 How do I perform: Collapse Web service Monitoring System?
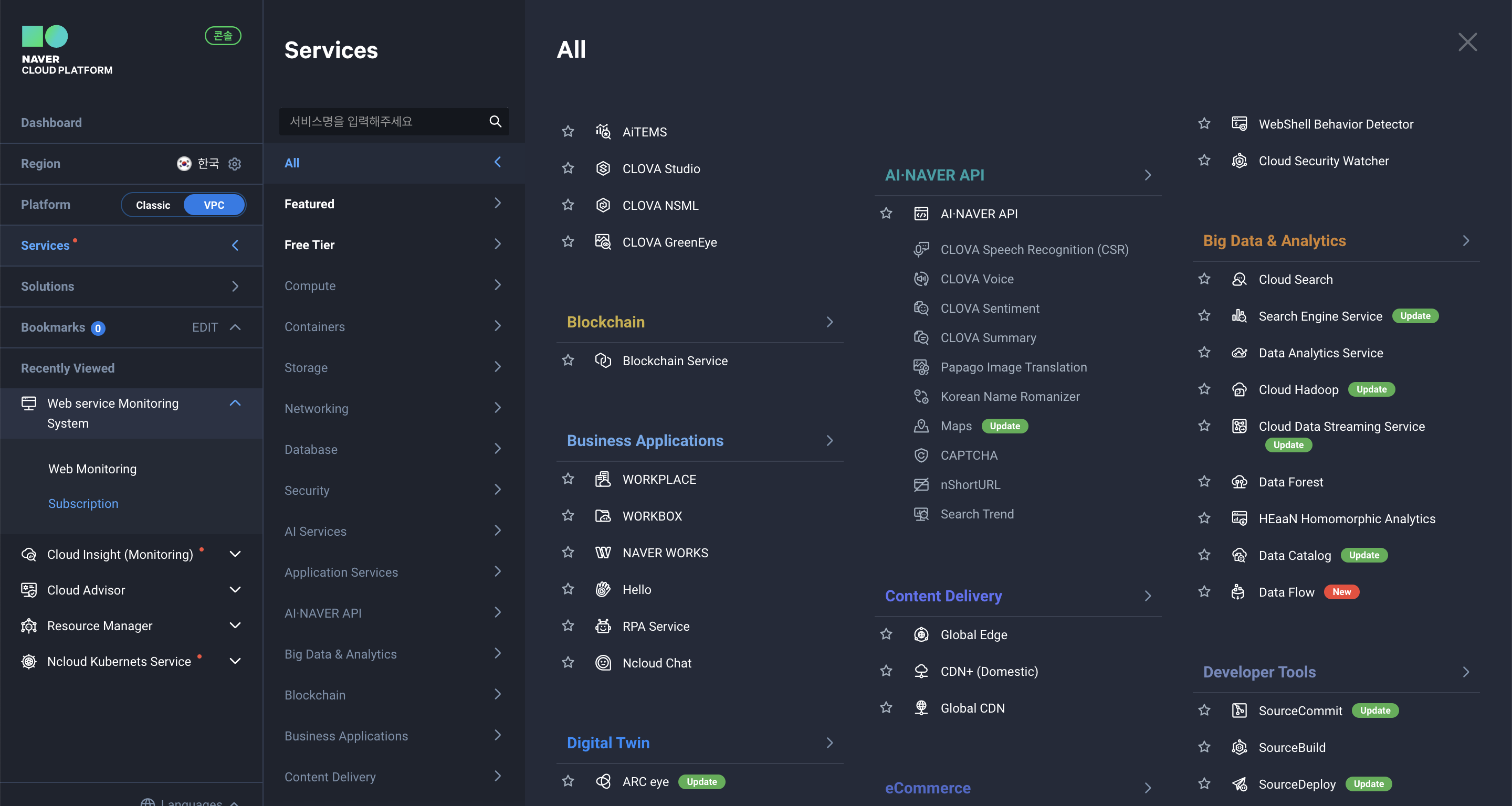pyautogui.click(x=235, y=403)
